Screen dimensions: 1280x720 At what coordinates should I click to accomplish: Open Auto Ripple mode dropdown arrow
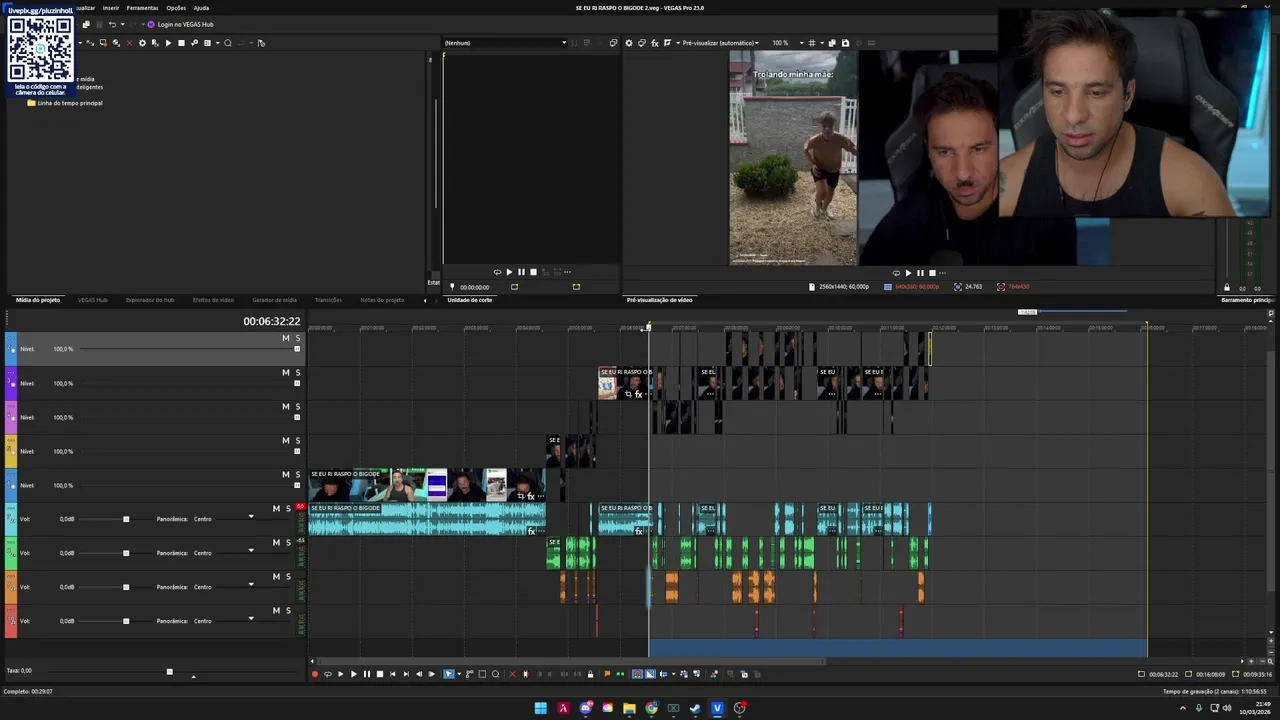[674, 674]
